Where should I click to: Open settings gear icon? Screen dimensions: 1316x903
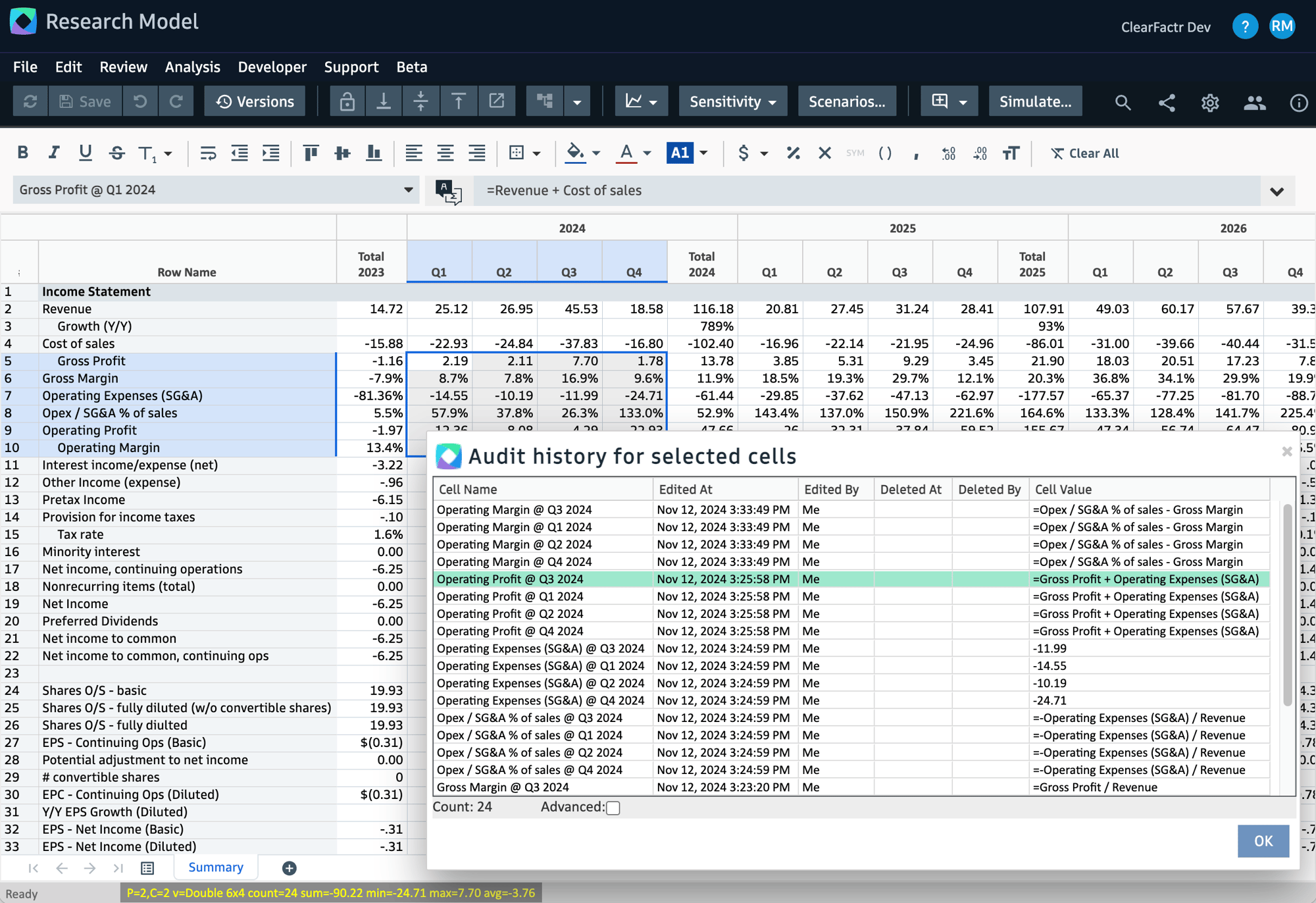(1210, 102)
